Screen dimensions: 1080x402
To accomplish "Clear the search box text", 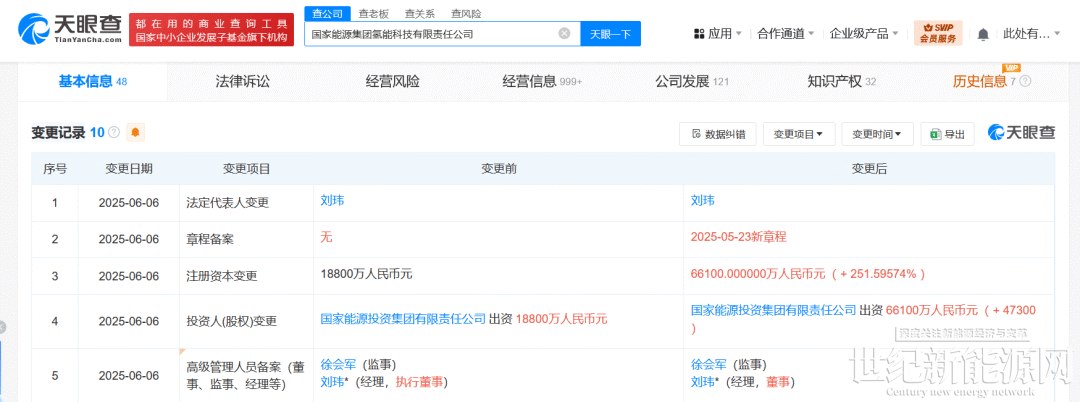I will point(564,33).
